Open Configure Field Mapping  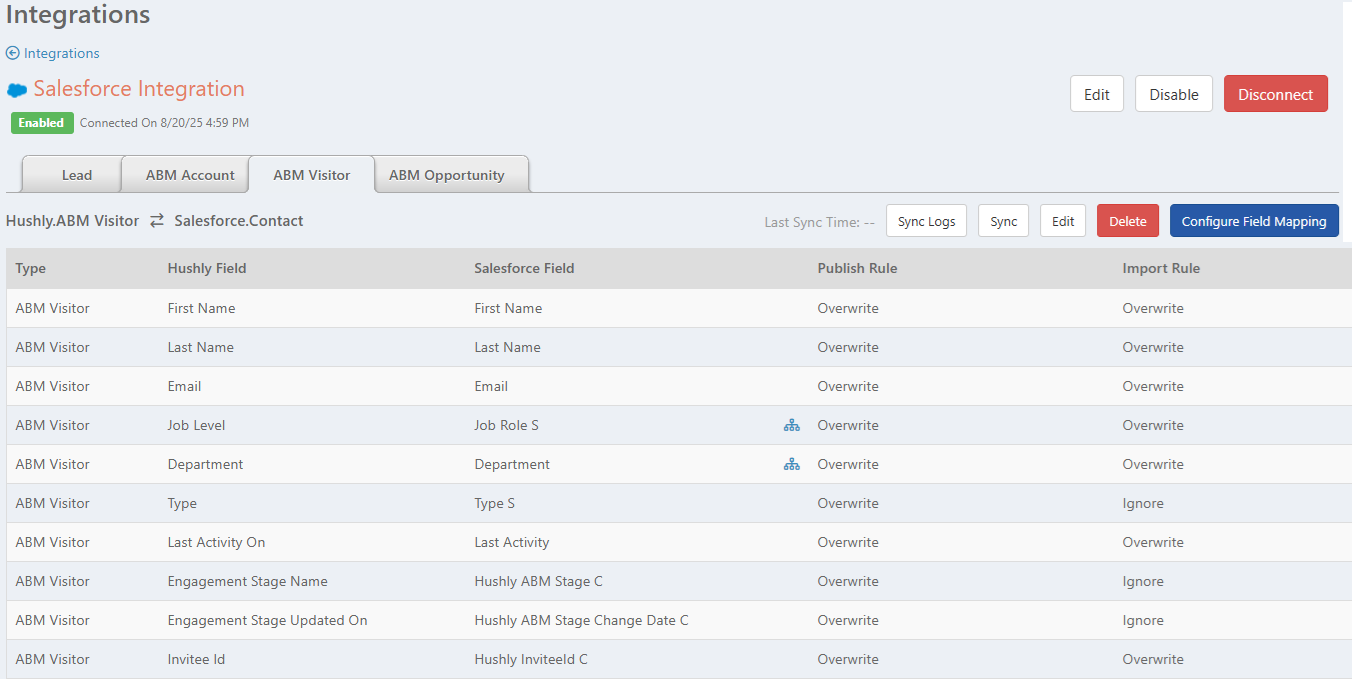pyautogui.click(x=1254, y=221)
